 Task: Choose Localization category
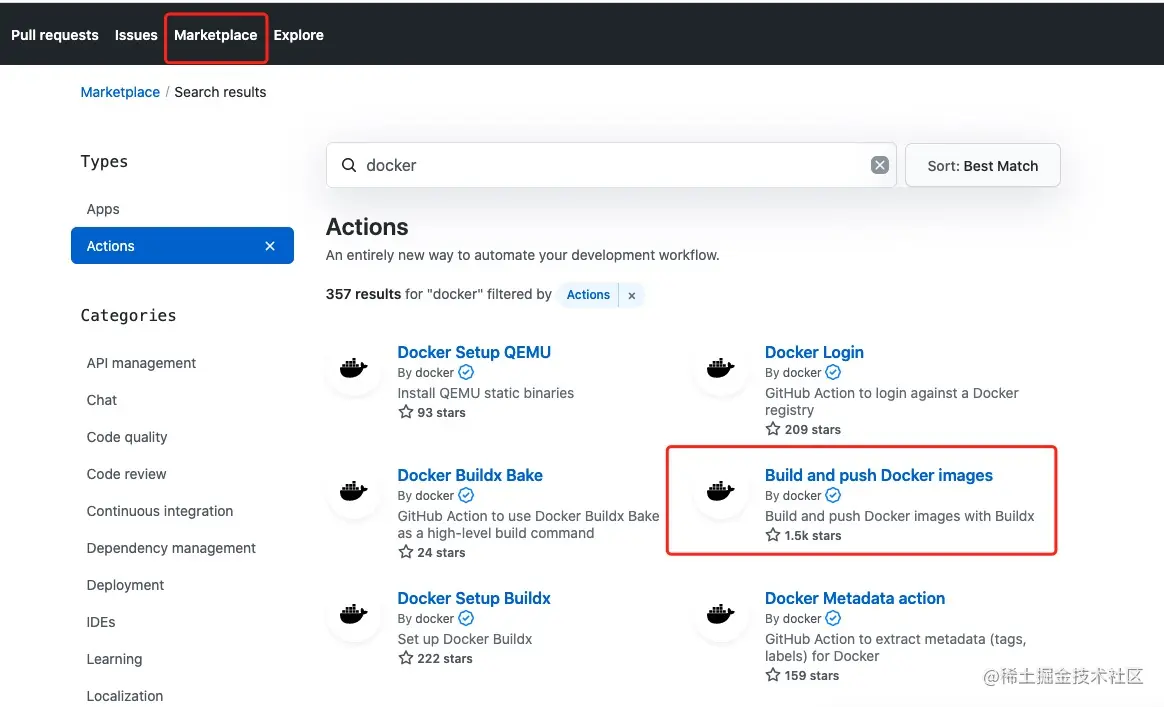tap(125, 696)
